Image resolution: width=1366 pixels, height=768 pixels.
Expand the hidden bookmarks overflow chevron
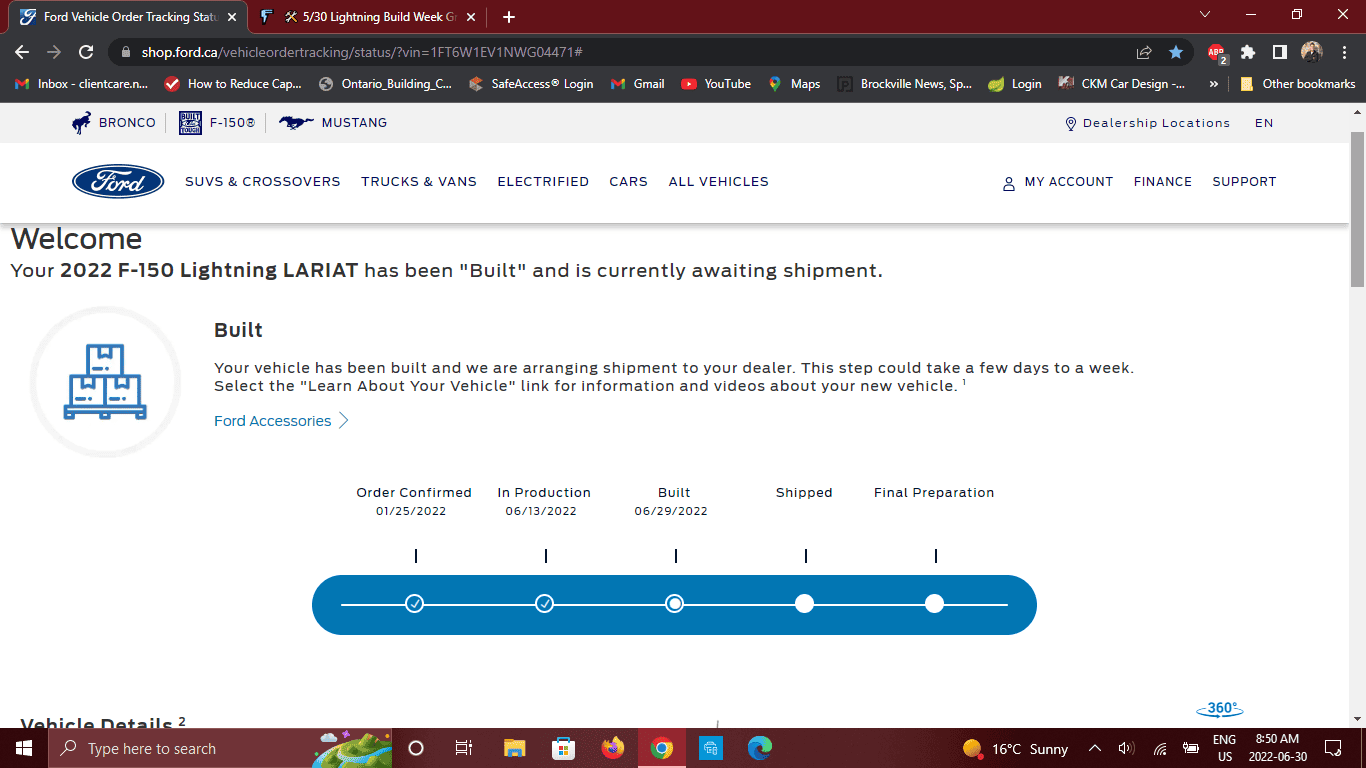[1214, 84]
